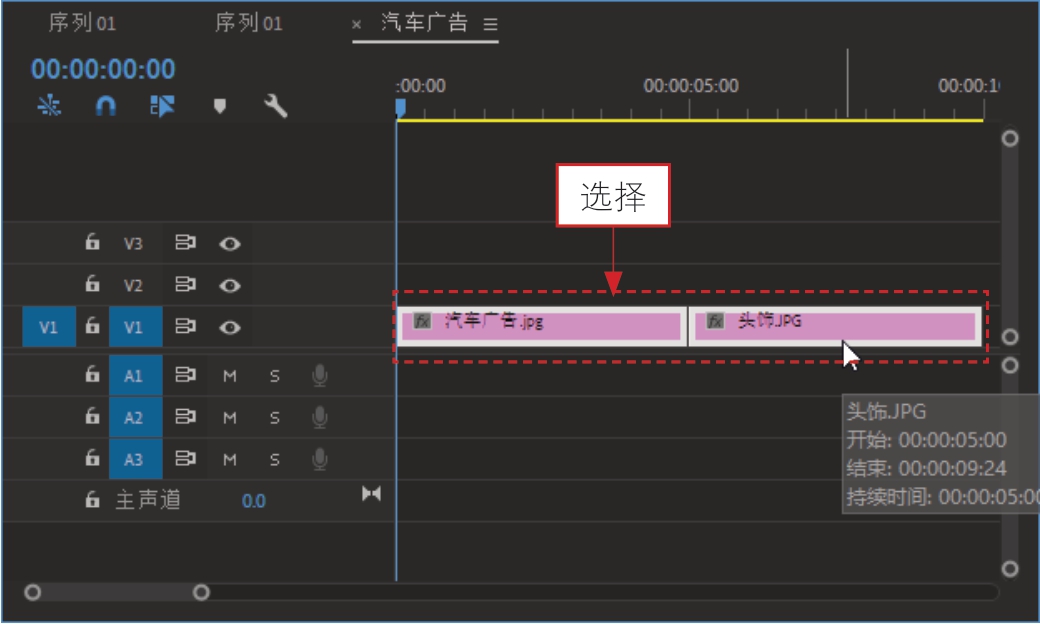This screenshot has height=624, width=1040.
Task: Toggle V1 track targeting label
Action: tap(135, 327)
